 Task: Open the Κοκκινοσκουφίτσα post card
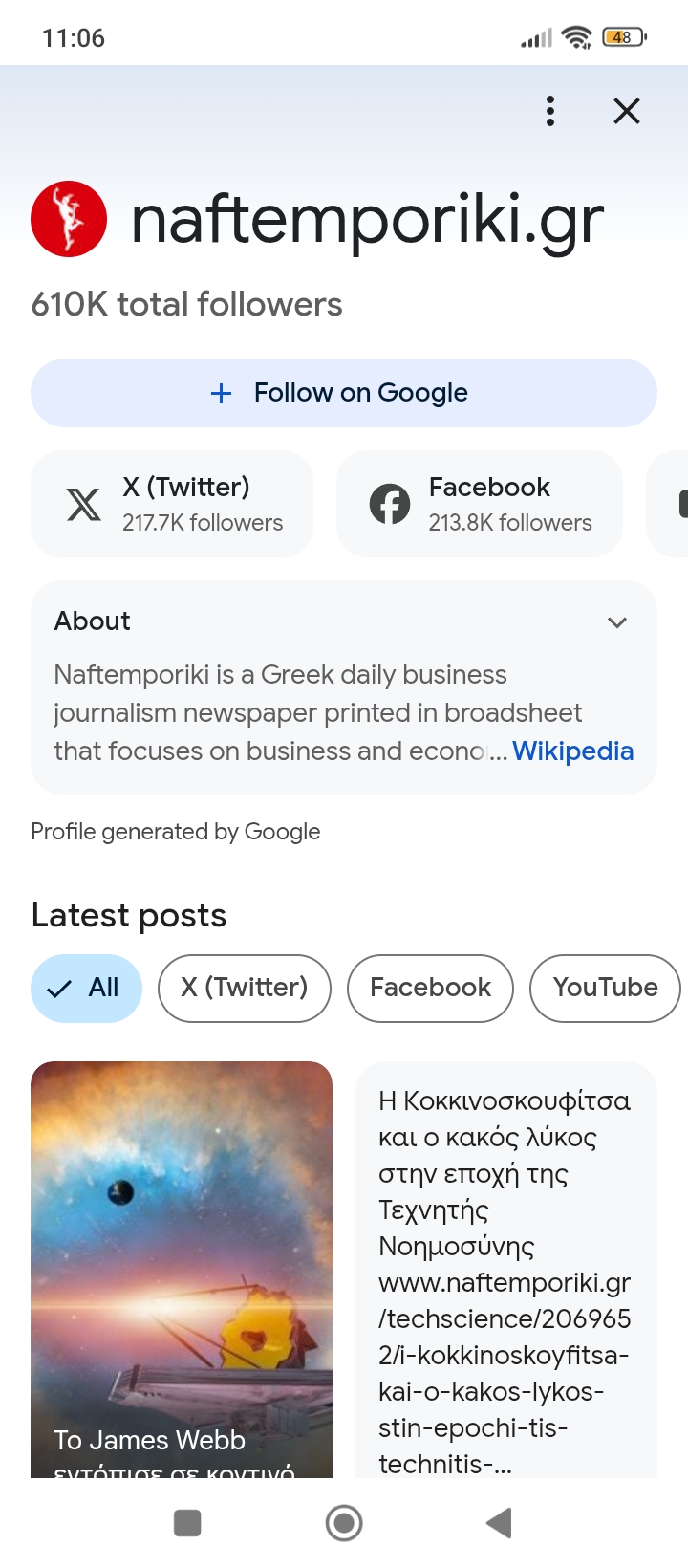pyautogui.click(x=505, y=1272)
